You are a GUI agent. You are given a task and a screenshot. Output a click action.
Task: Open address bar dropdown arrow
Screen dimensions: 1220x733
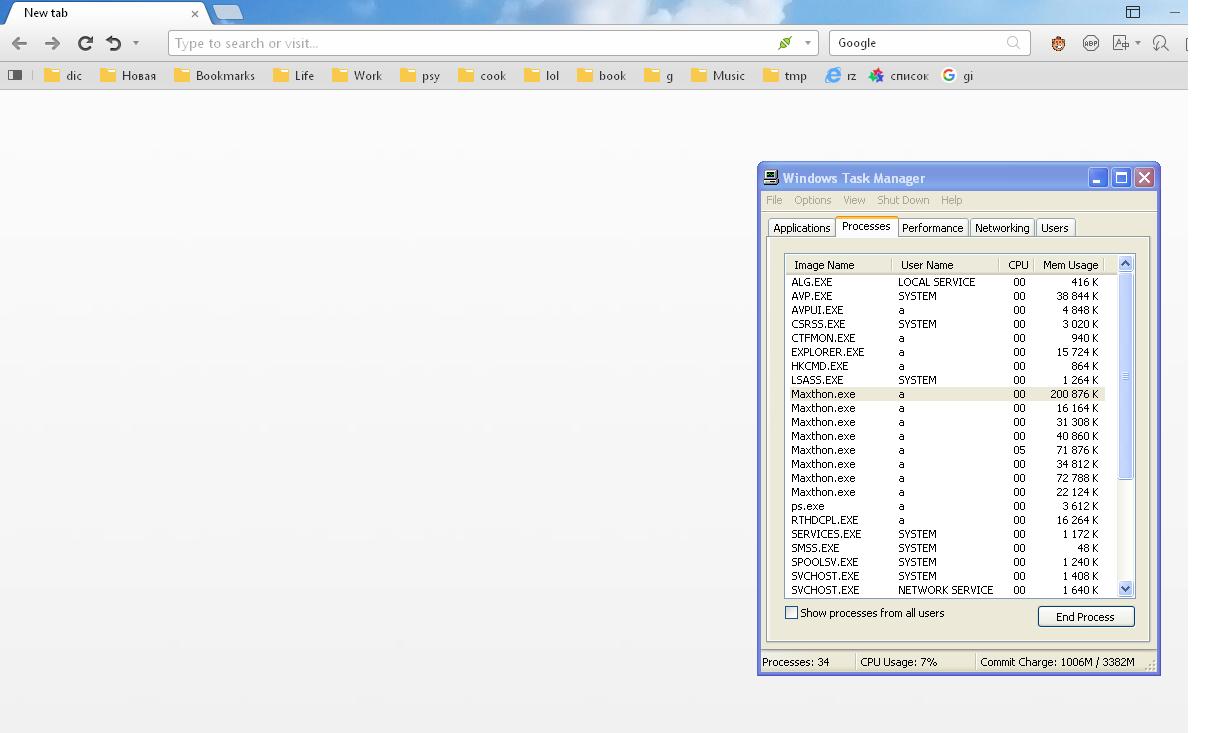click(808, 43)
